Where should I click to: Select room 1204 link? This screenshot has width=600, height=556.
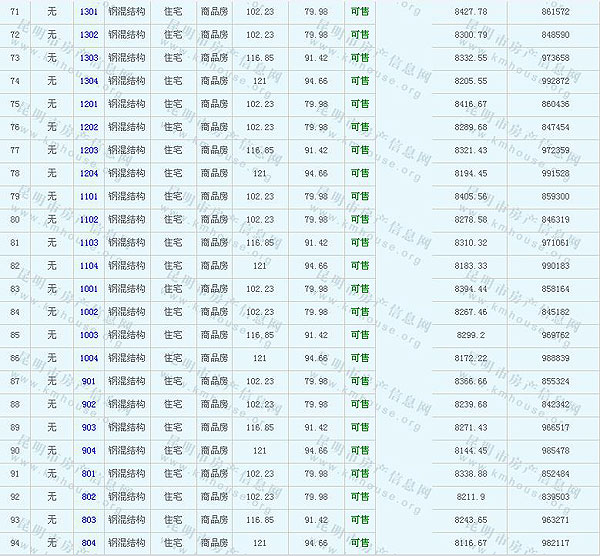89,173
